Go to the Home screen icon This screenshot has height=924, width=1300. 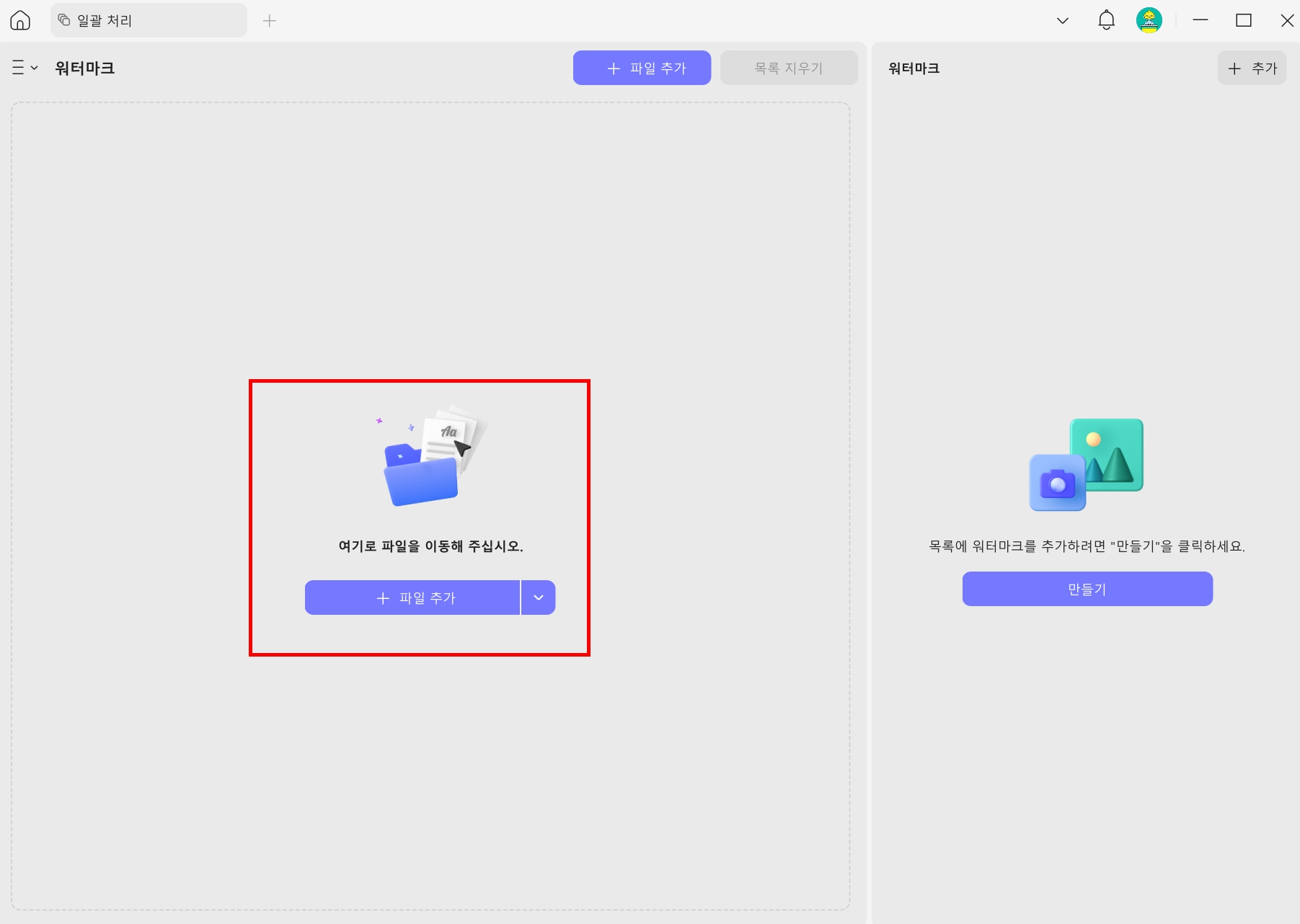pyautogui.click(x=20, y=20)
